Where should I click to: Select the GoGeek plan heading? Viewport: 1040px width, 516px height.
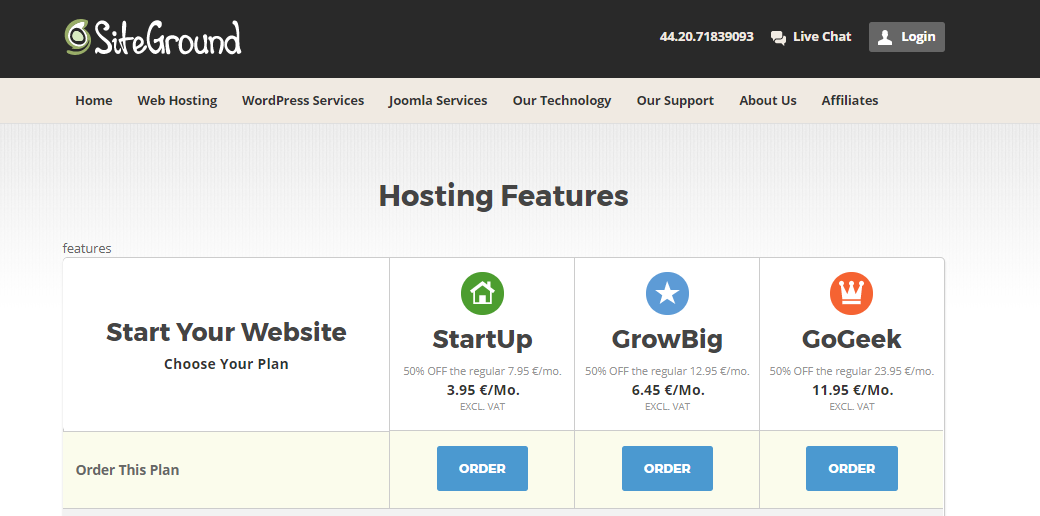(x=851, y=339)
